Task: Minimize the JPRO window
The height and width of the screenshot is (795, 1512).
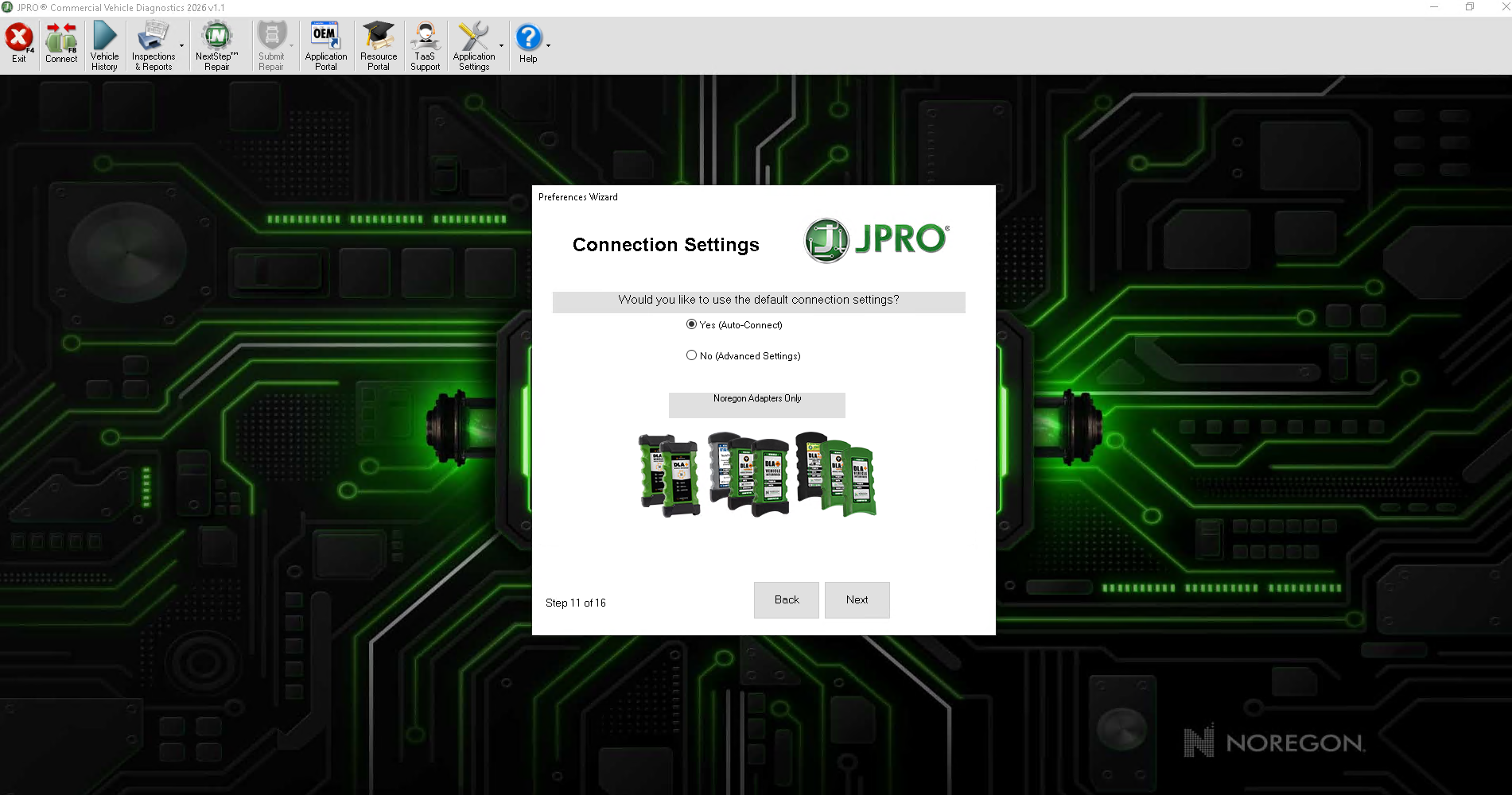Action: tap(1434, 7)
